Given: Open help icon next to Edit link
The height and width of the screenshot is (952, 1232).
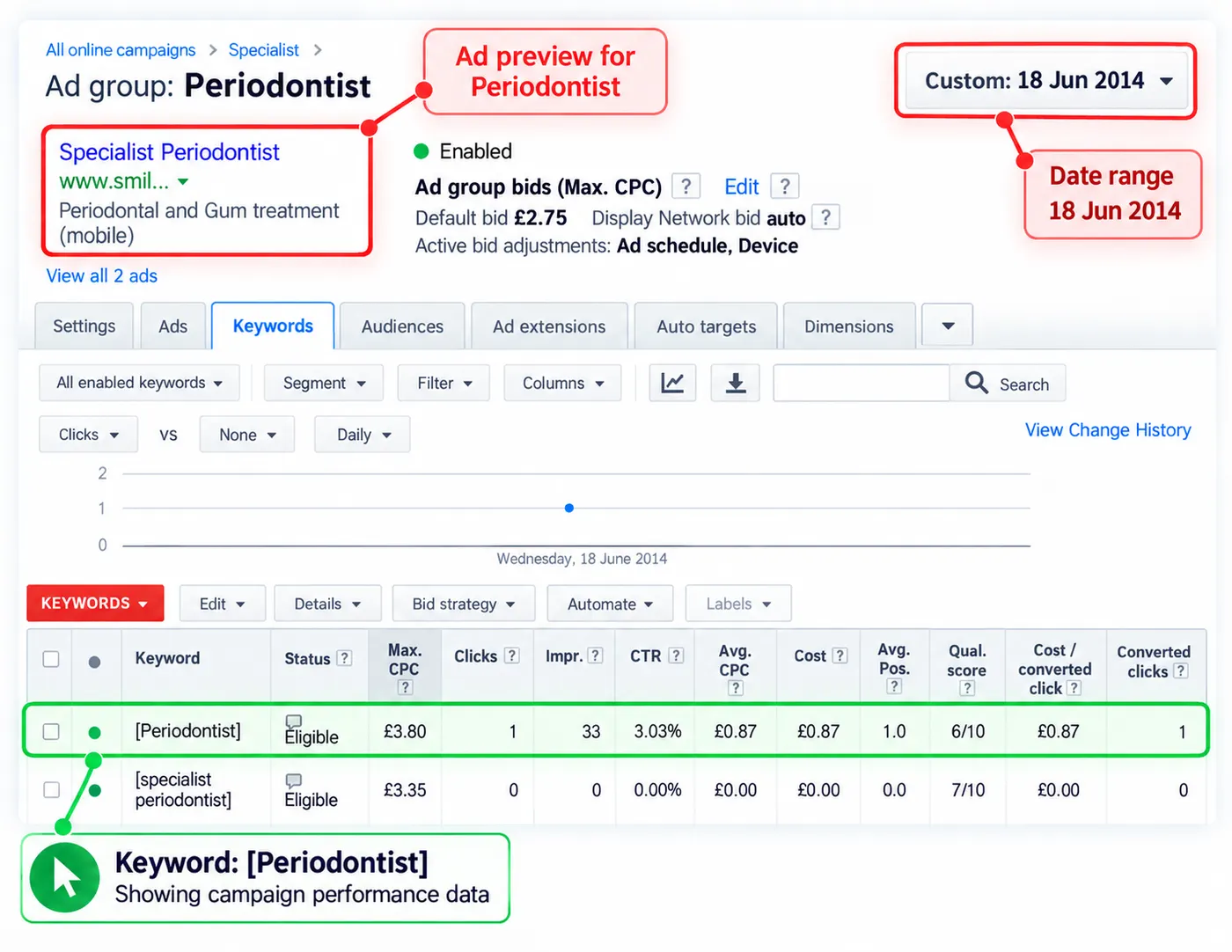Looking at the screenshot, I should [785, 187].
